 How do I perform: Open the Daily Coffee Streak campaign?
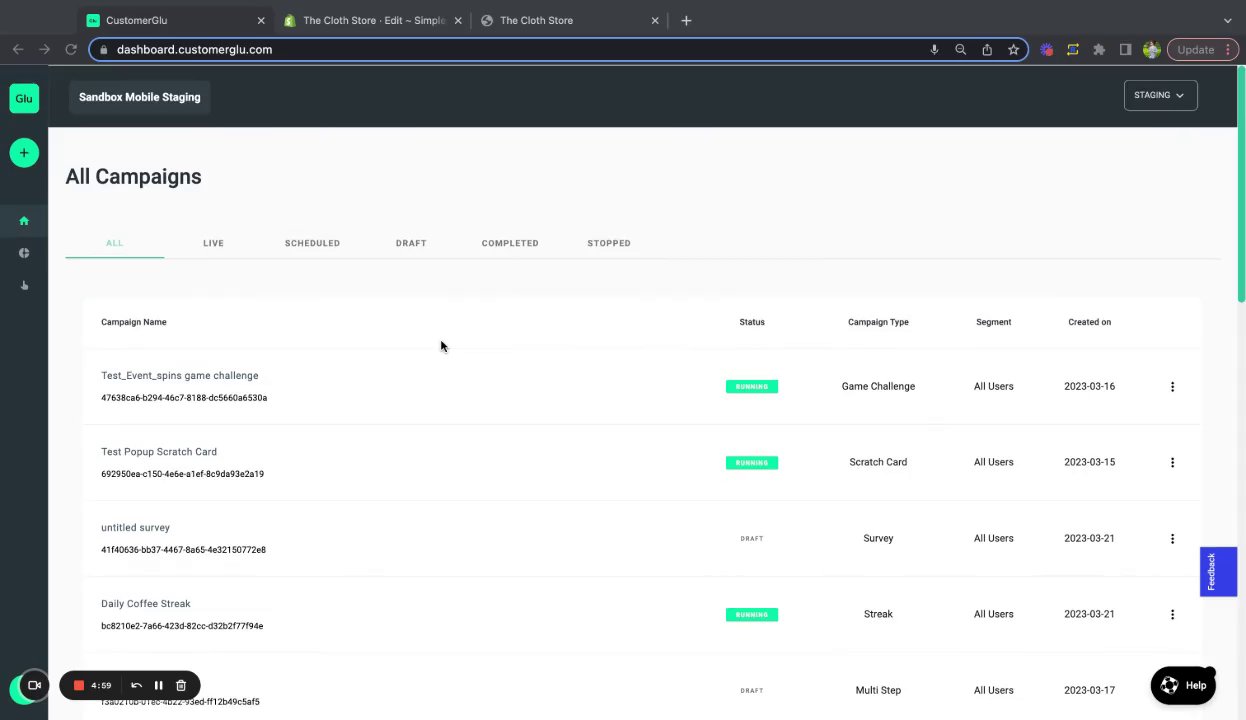(146, 604)
